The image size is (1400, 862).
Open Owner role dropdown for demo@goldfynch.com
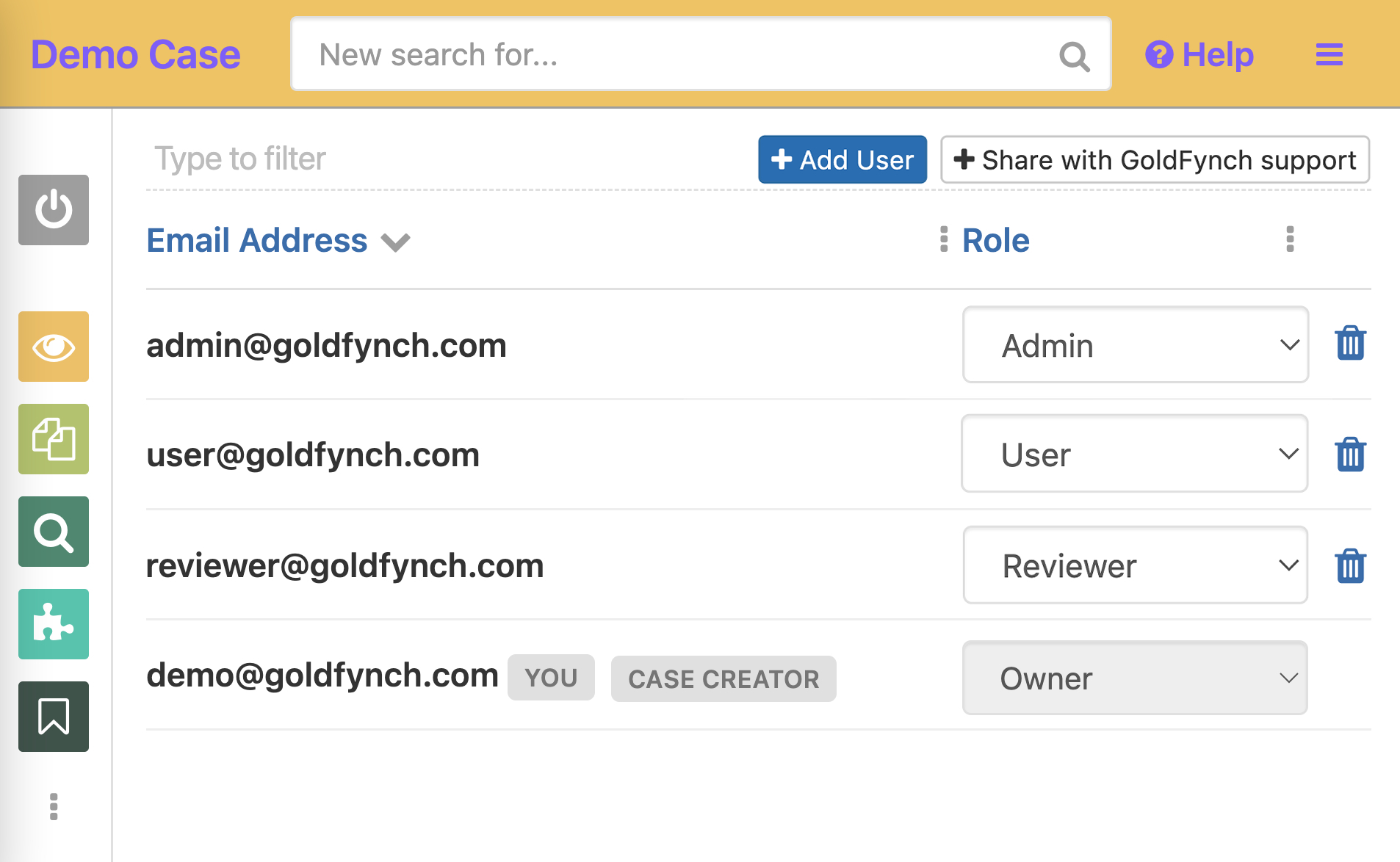pyautogui.click(x=1135, y=678)
